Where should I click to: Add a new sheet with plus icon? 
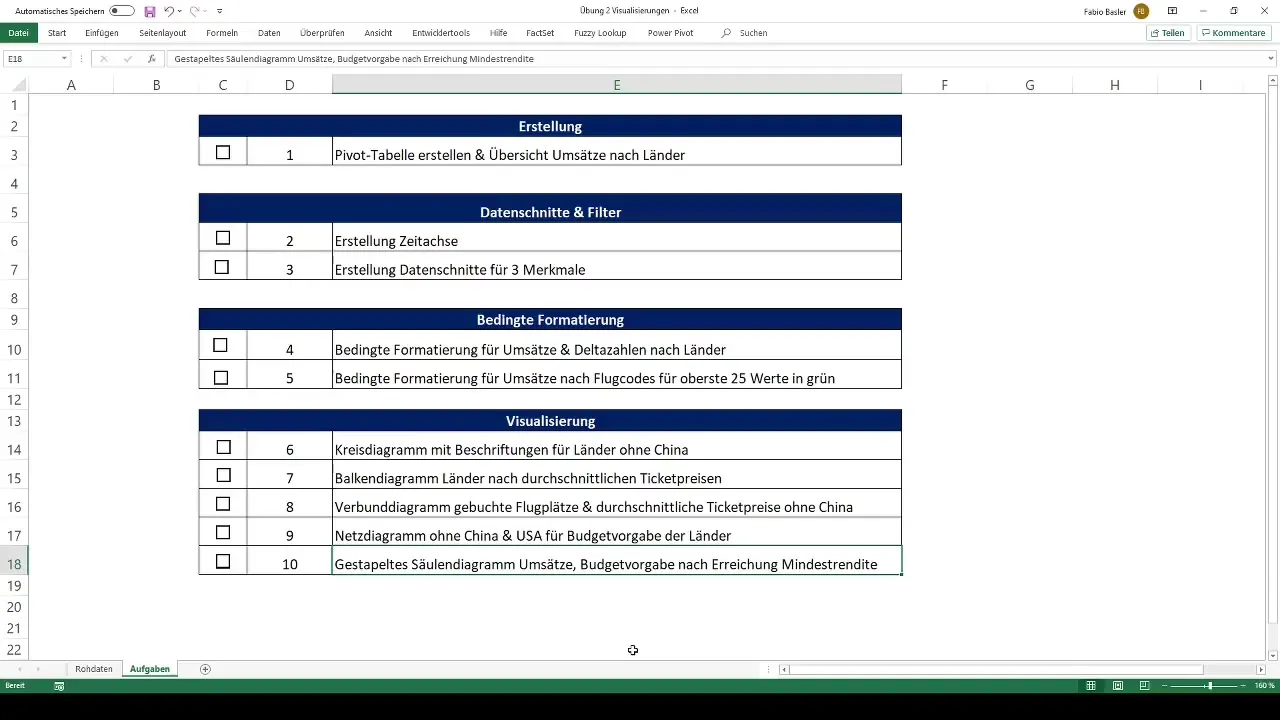click(x=205, y=669)
